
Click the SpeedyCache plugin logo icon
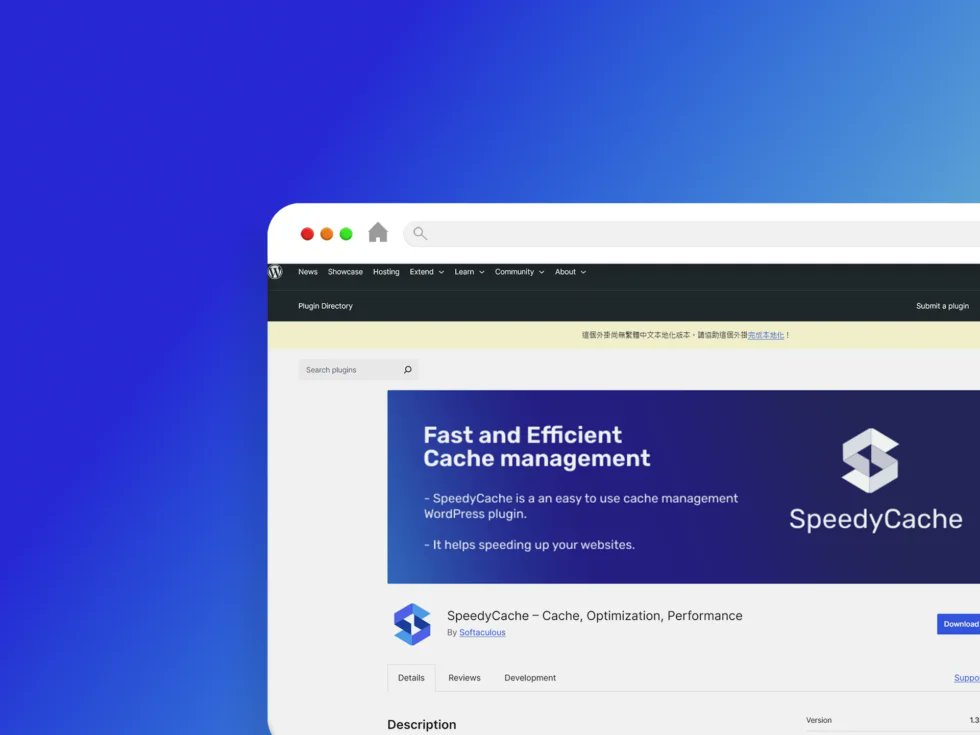[412, 624]
